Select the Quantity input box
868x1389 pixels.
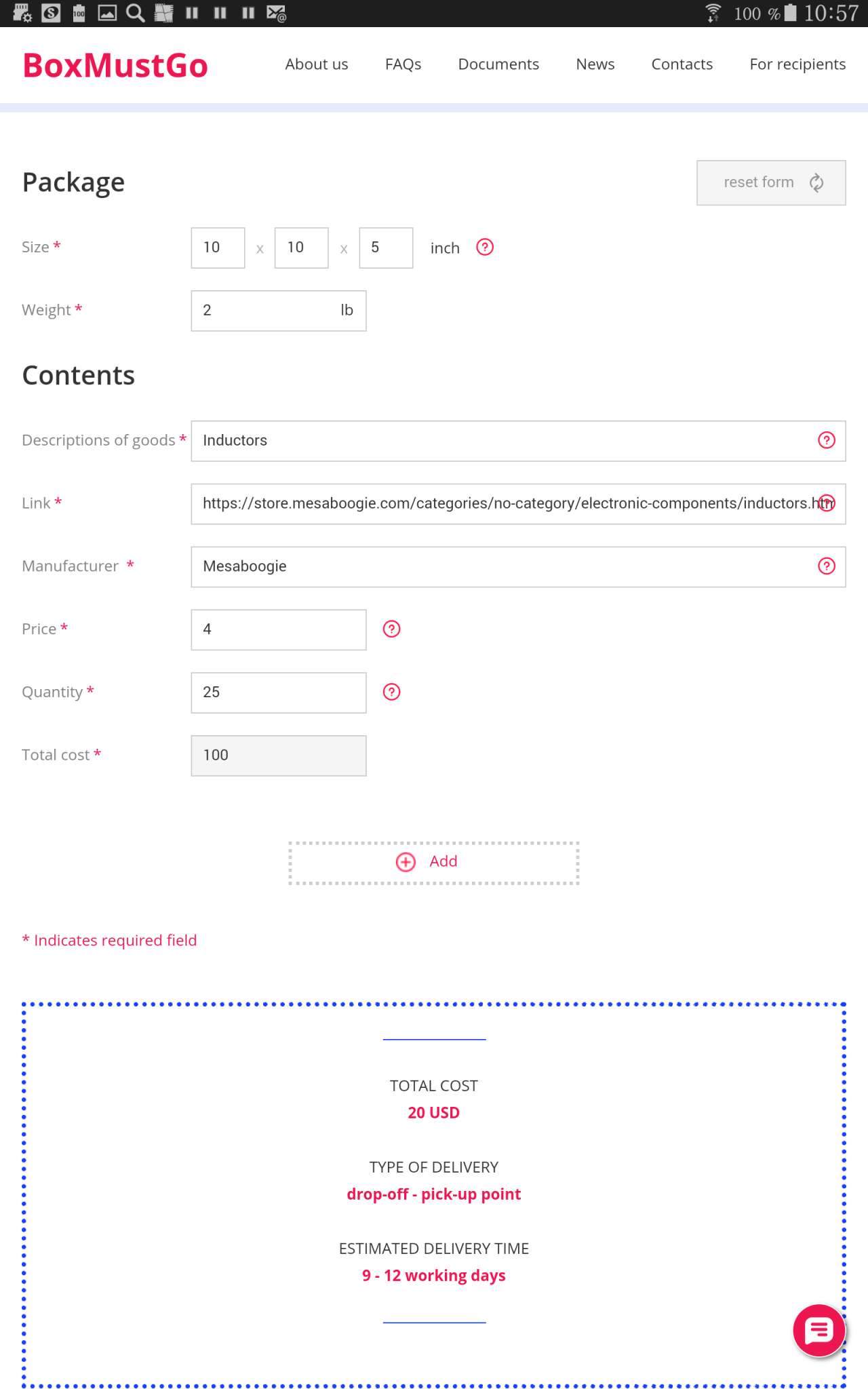(278, 692)
